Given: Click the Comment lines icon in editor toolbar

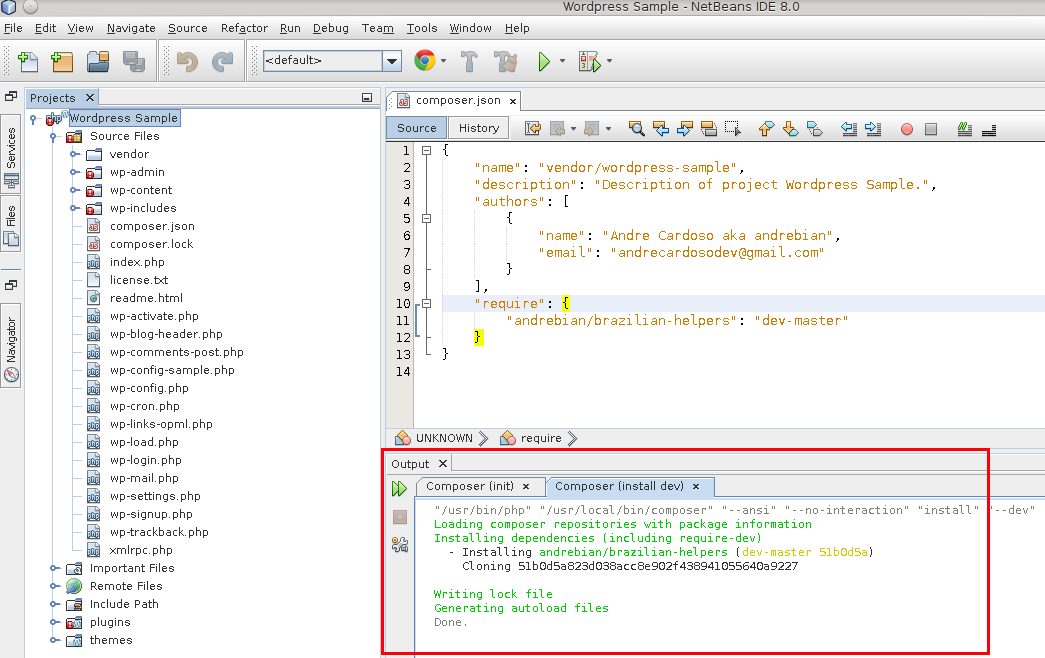Looking at the screenshot, I should [x=964, y=129].
